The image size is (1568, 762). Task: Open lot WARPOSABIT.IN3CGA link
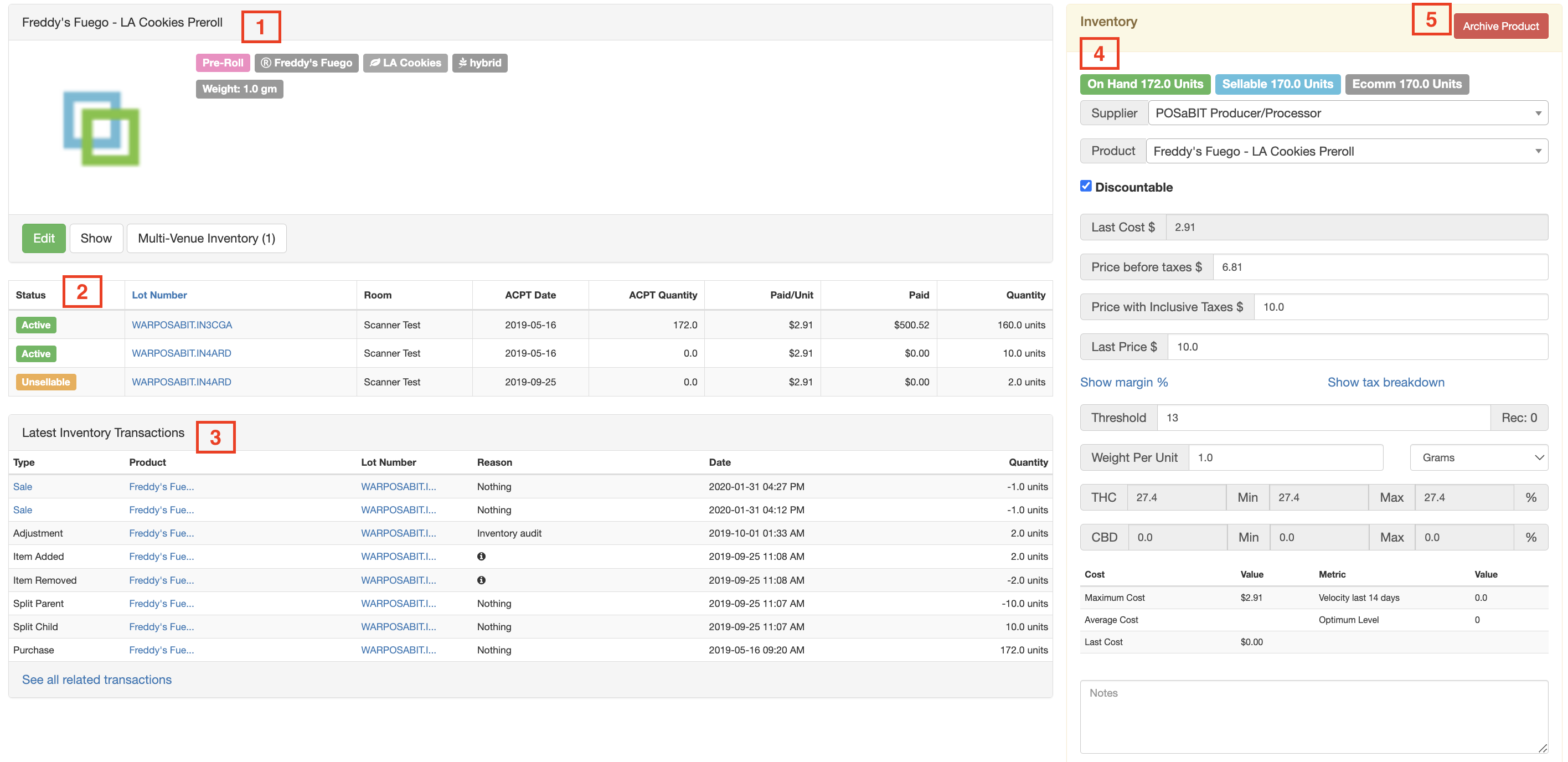(x=182, y=325)
